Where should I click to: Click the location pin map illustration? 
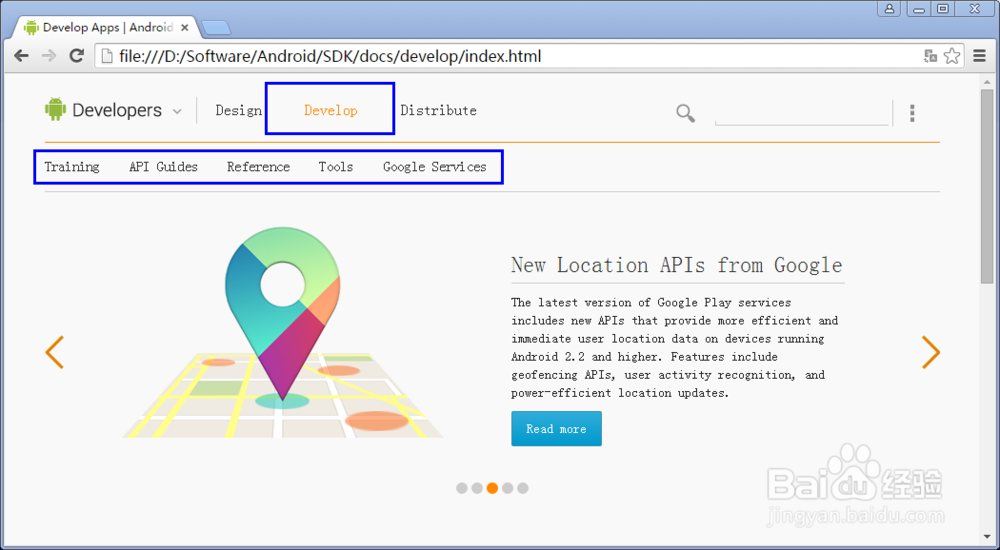click(x=283, y=332)
